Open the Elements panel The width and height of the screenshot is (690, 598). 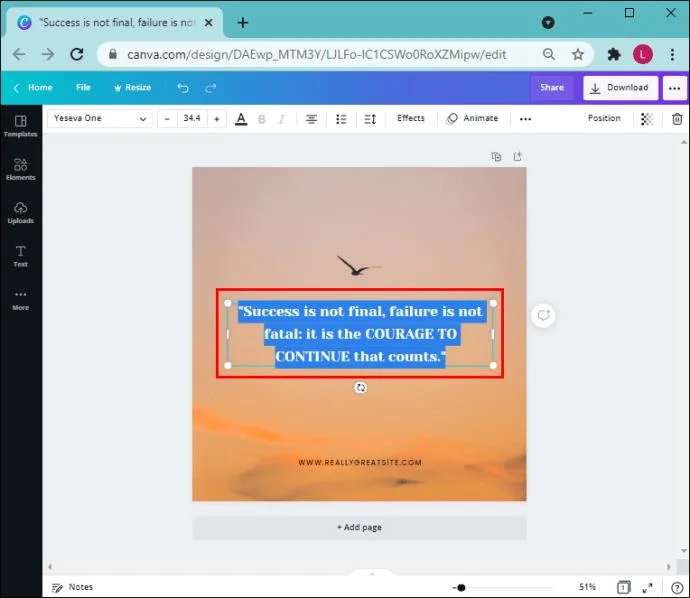[21, 169]
